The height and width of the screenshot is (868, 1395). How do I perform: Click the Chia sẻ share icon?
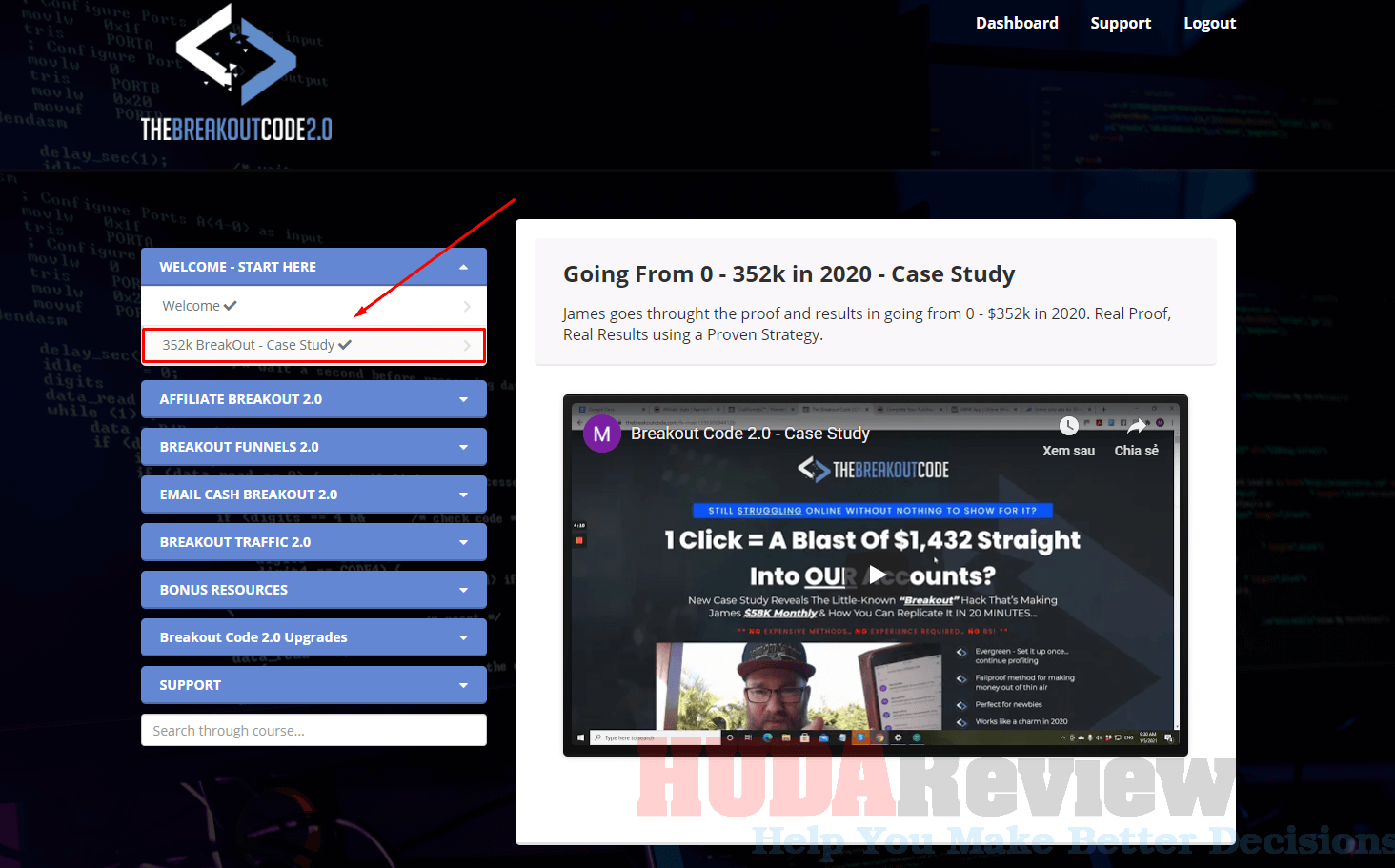point(1137,426)
